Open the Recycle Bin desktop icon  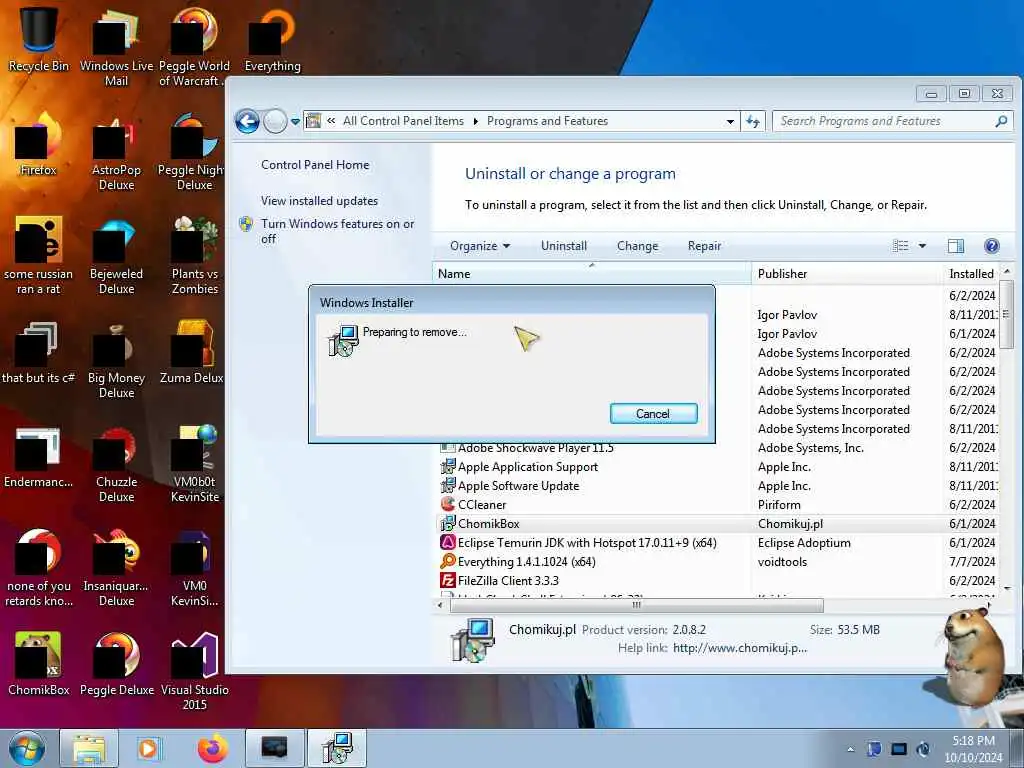point(39,39)
